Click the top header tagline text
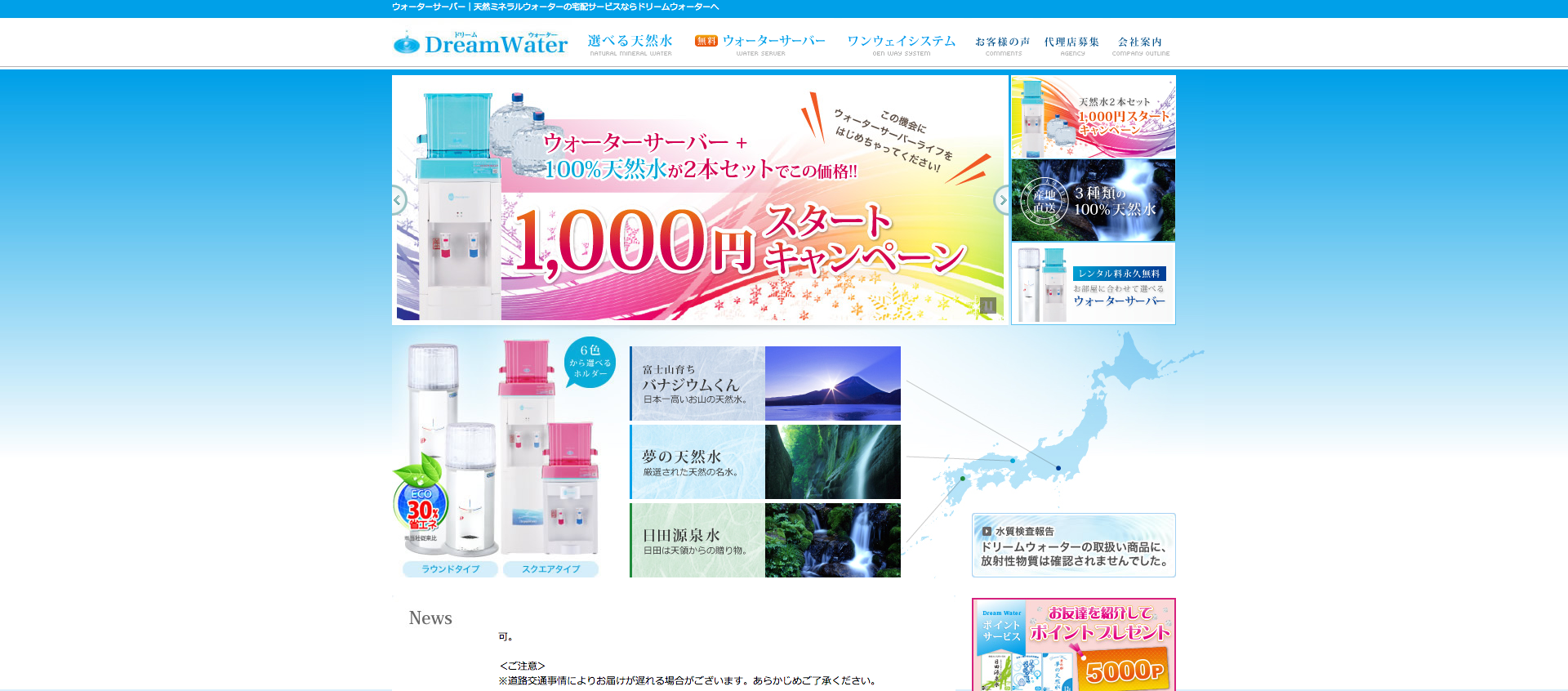The height and width of the screenshot is (691, 1568). pos(555,7)
